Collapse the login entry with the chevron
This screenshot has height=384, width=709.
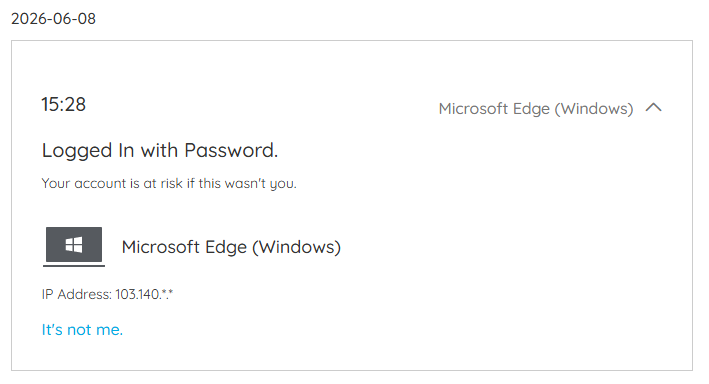click(x=653, y=108)
